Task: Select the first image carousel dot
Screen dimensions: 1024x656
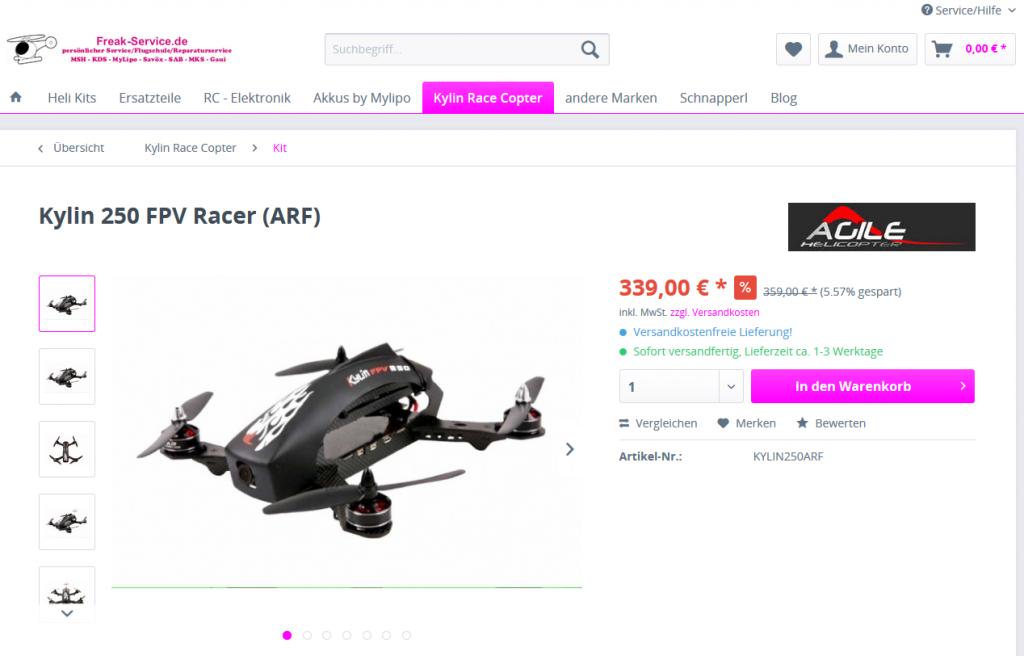Action: pyautogui.click(x=287, y=635)
